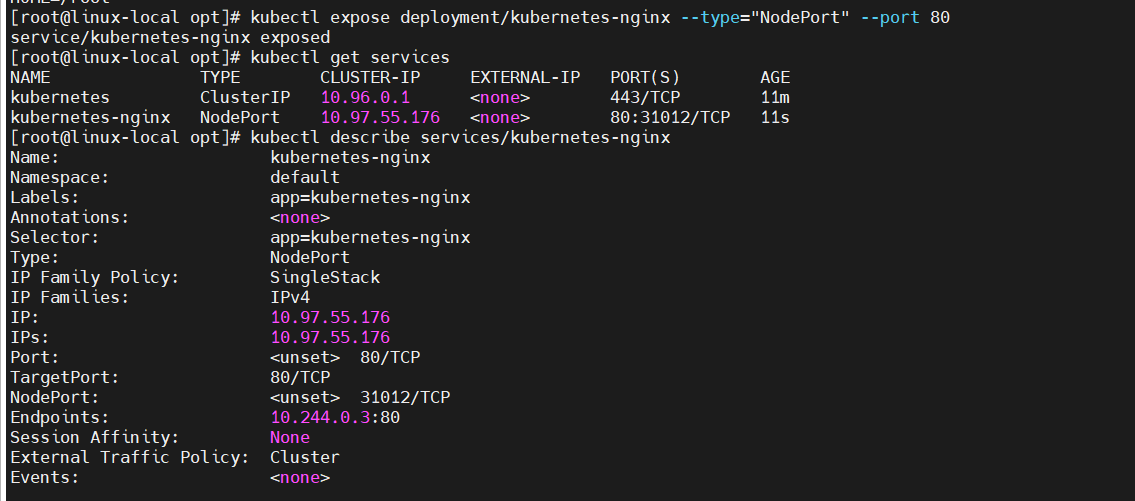The height and width of the screenshot is (501, 1135).
Task: Click NodePort in the services table TYPE column
Action: point(240,117)
